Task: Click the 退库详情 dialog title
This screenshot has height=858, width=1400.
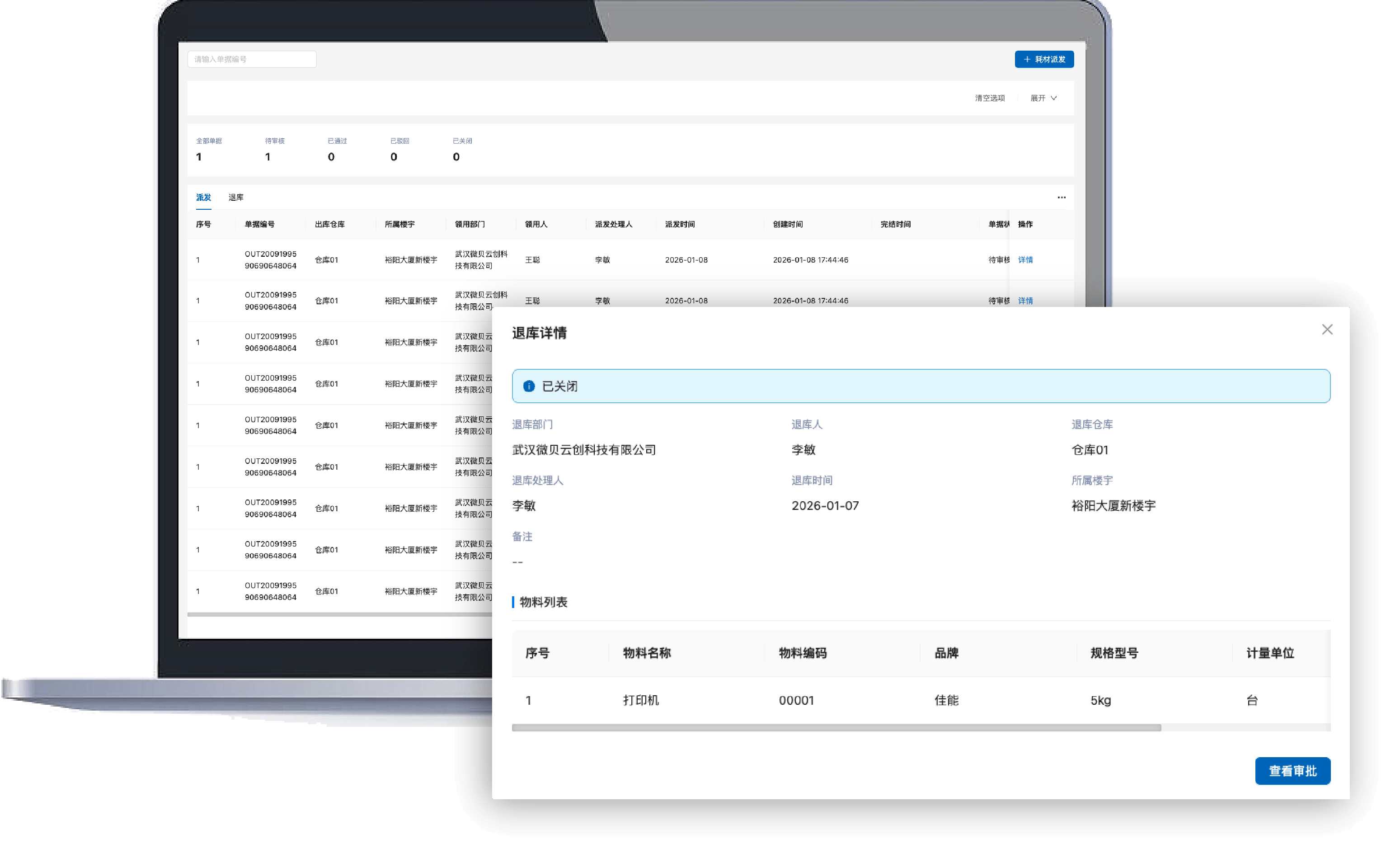Action: (539, 333)
